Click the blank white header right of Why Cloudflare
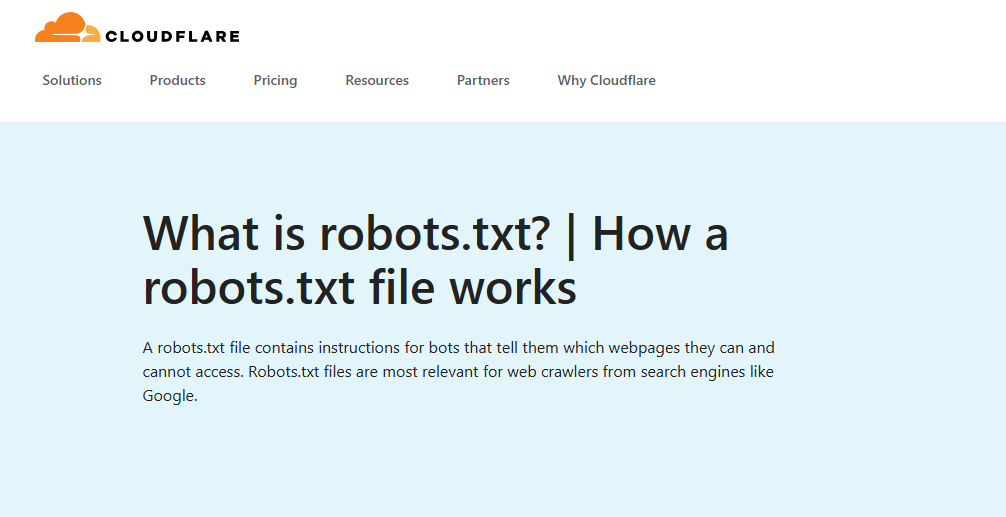The height and width of the screenshot is (517, 1006). [x=830, y=80]
